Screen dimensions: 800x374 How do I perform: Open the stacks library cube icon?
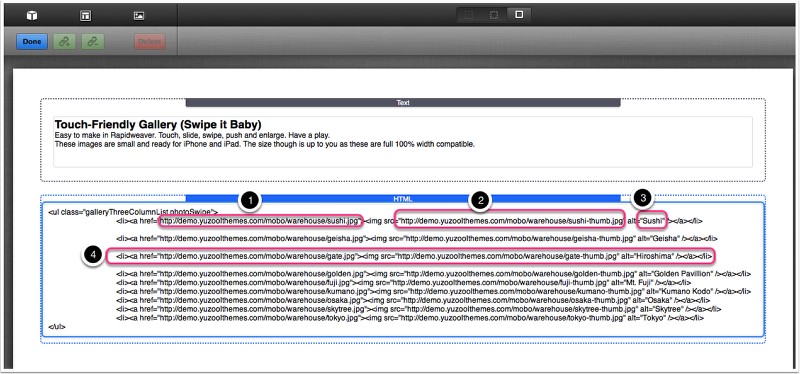coord(32,16)
